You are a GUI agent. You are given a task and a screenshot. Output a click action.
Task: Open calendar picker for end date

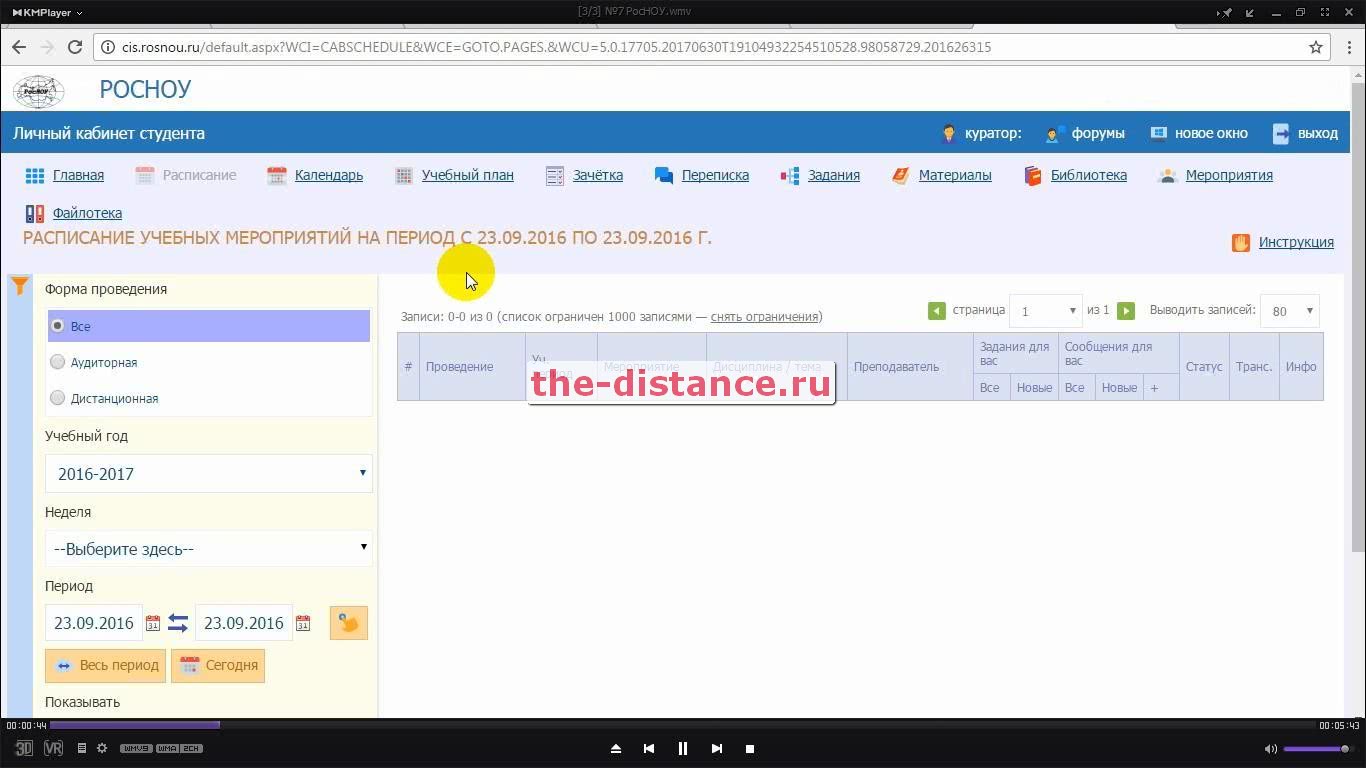pyautogui.click(x=303, y=623)
